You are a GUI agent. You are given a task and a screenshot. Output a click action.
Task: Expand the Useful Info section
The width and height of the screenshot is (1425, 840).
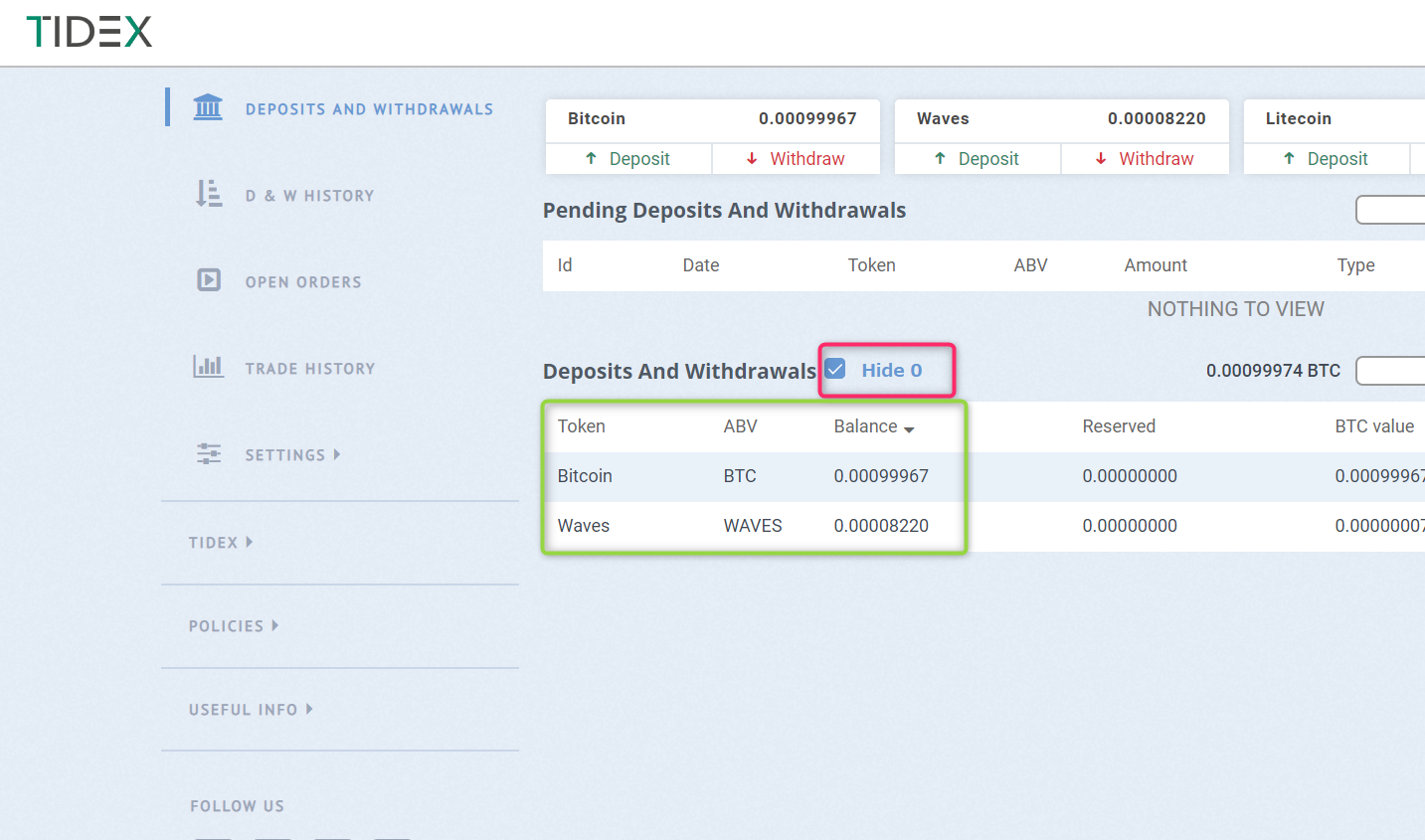point(251,710)
